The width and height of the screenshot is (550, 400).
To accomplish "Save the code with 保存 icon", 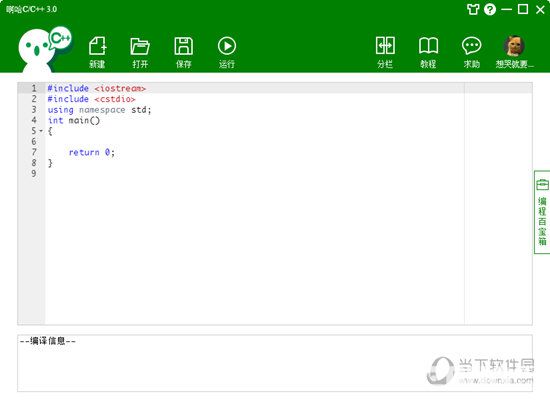I will coord(183,52).
